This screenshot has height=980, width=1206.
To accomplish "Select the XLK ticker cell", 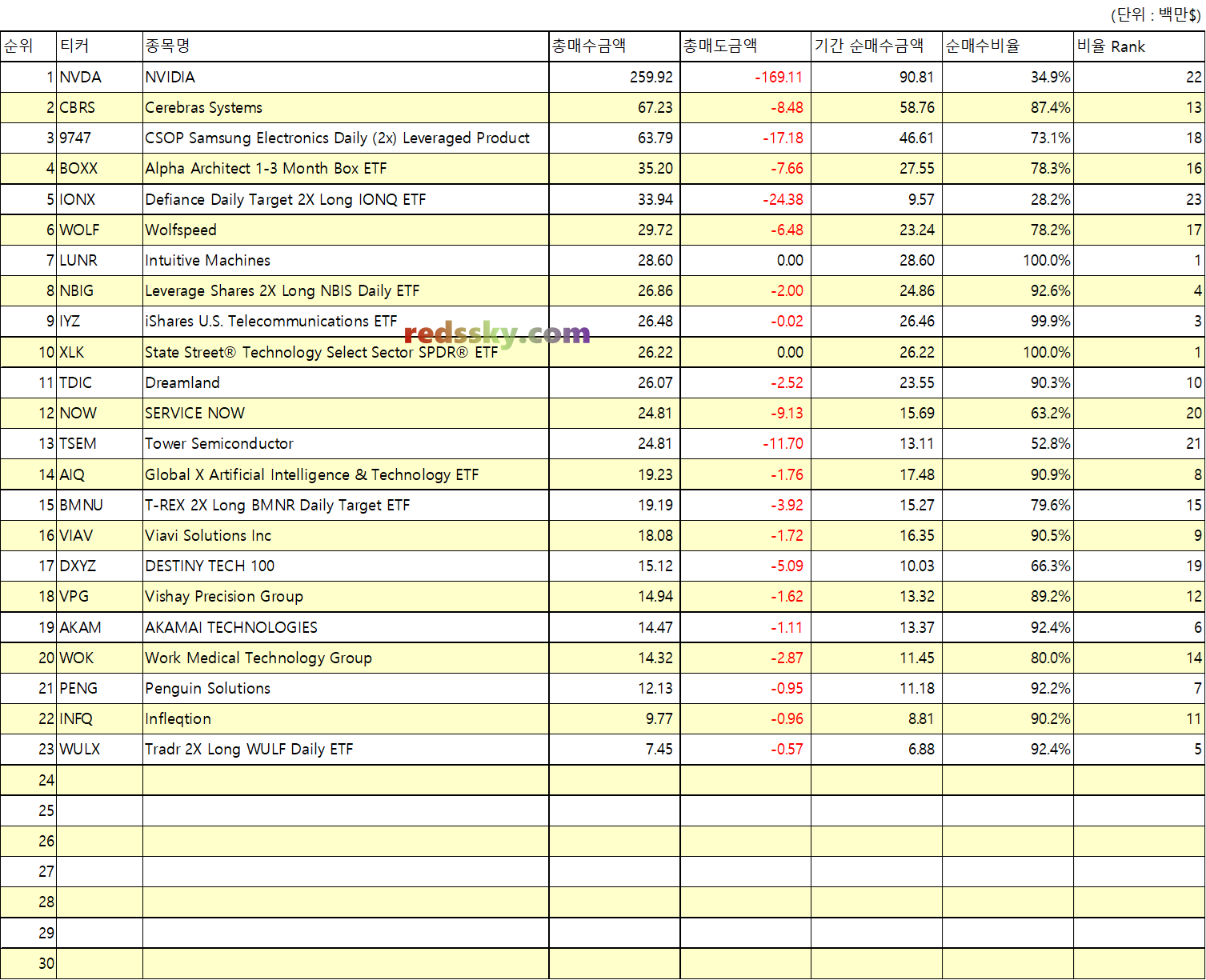I will click(x=99, y=352).
